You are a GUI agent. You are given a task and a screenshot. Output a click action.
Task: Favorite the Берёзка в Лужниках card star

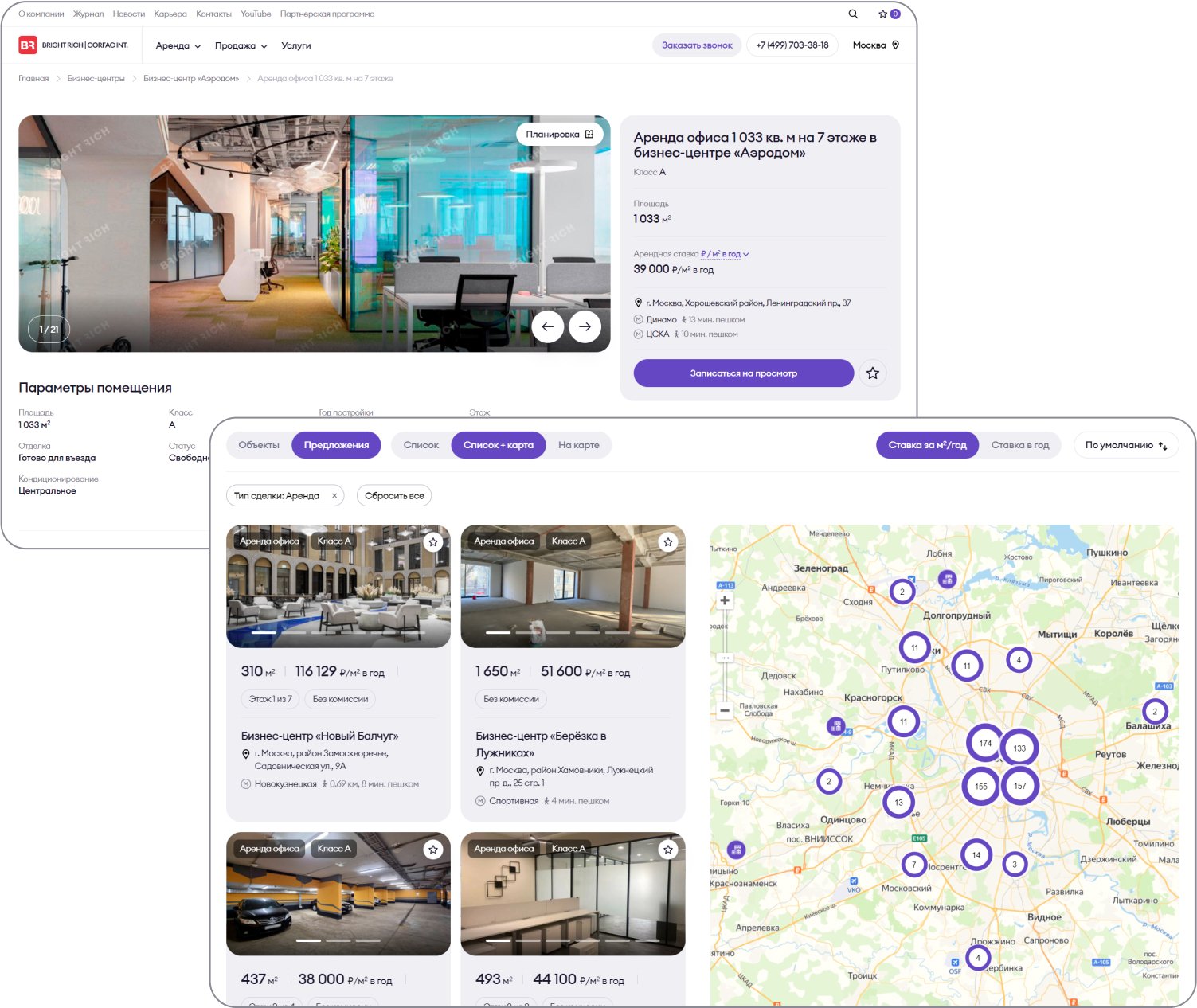pyautogui.click(x=668, y=542)
